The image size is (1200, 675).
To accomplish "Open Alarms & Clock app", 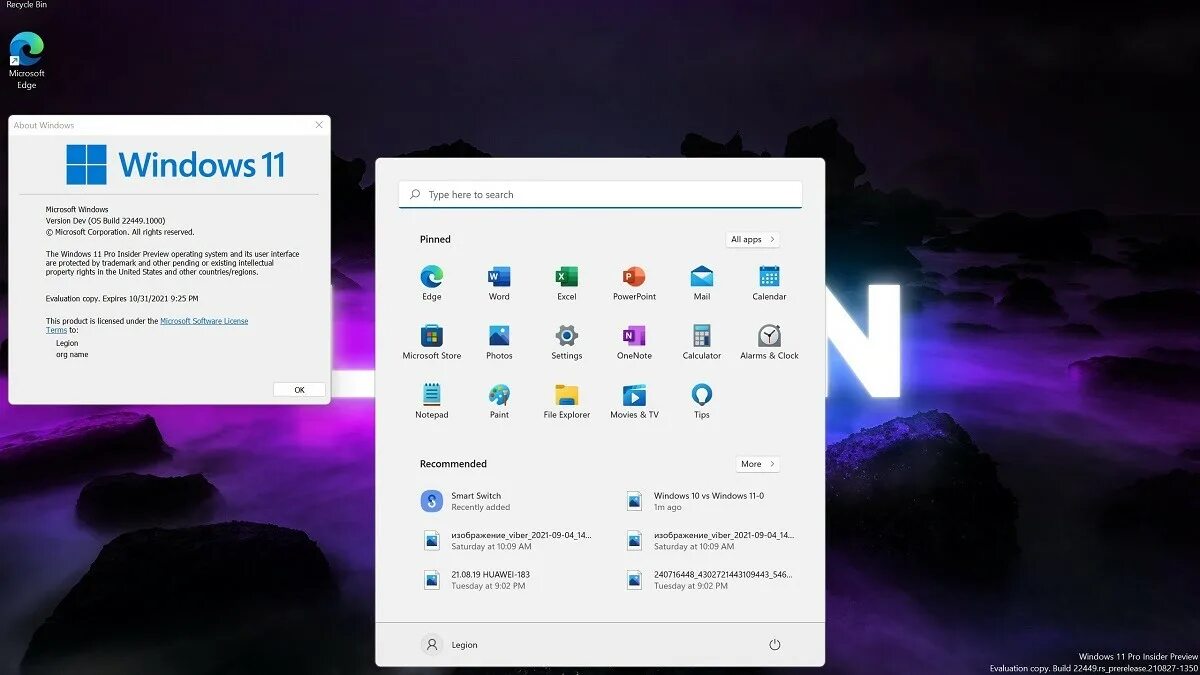I will (769, 342).
